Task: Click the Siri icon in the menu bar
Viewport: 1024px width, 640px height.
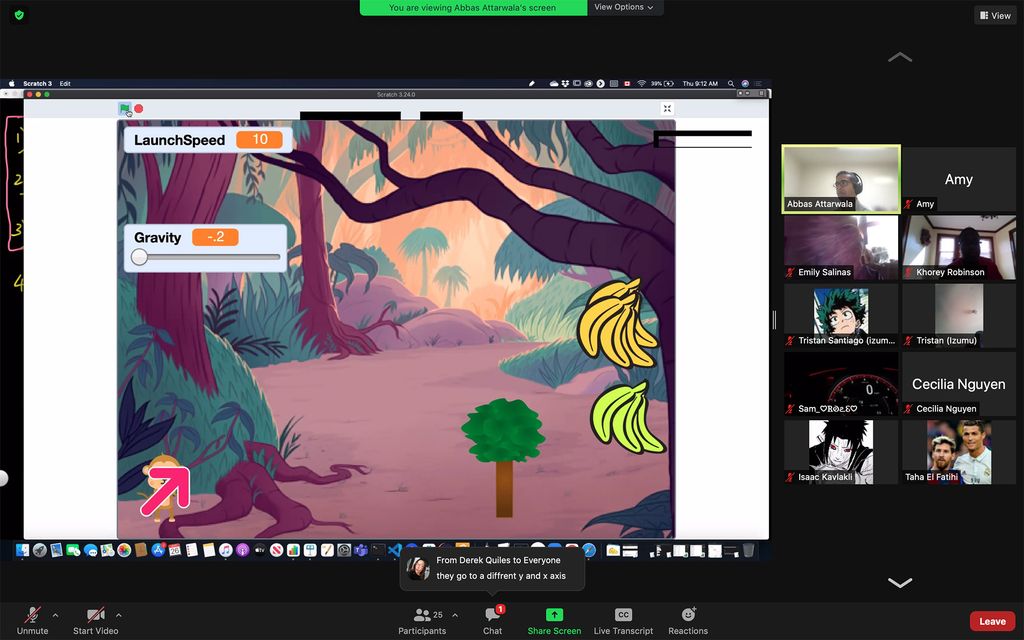Action: click(744, 84)
